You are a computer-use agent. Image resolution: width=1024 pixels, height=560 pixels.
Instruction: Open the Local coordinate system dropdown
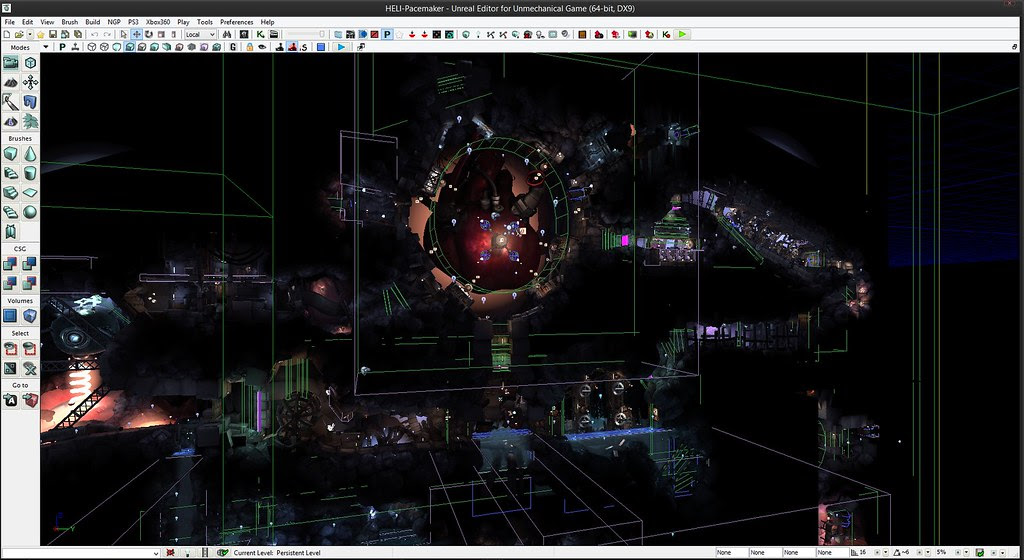(x=200, y=34)
